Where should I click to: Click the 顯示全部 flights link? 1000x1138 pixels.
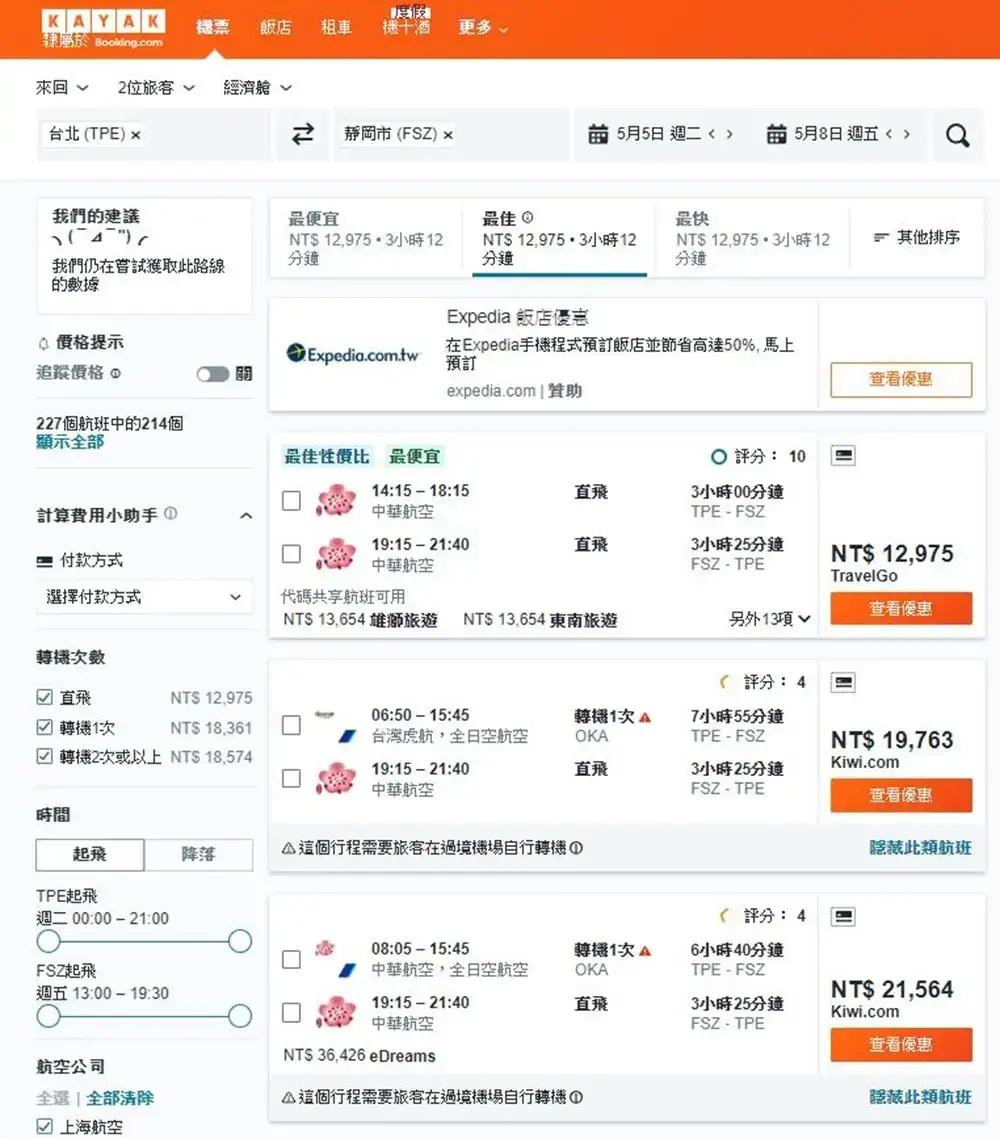click(x=69, y=441)
